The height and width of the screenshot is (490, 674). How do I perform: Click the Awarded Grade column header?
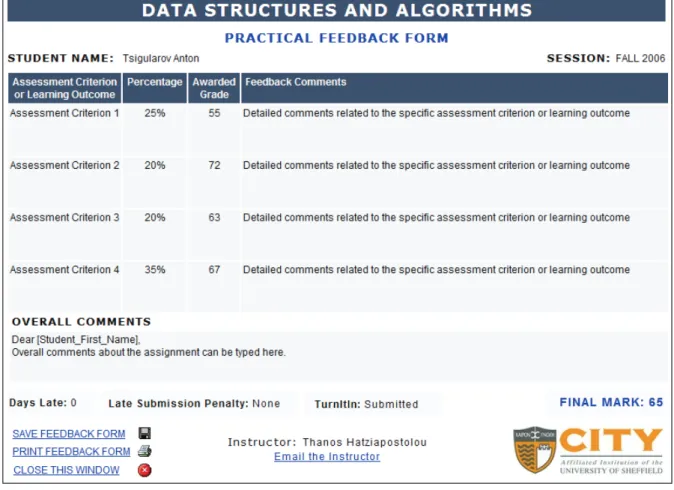coord(214,88)
